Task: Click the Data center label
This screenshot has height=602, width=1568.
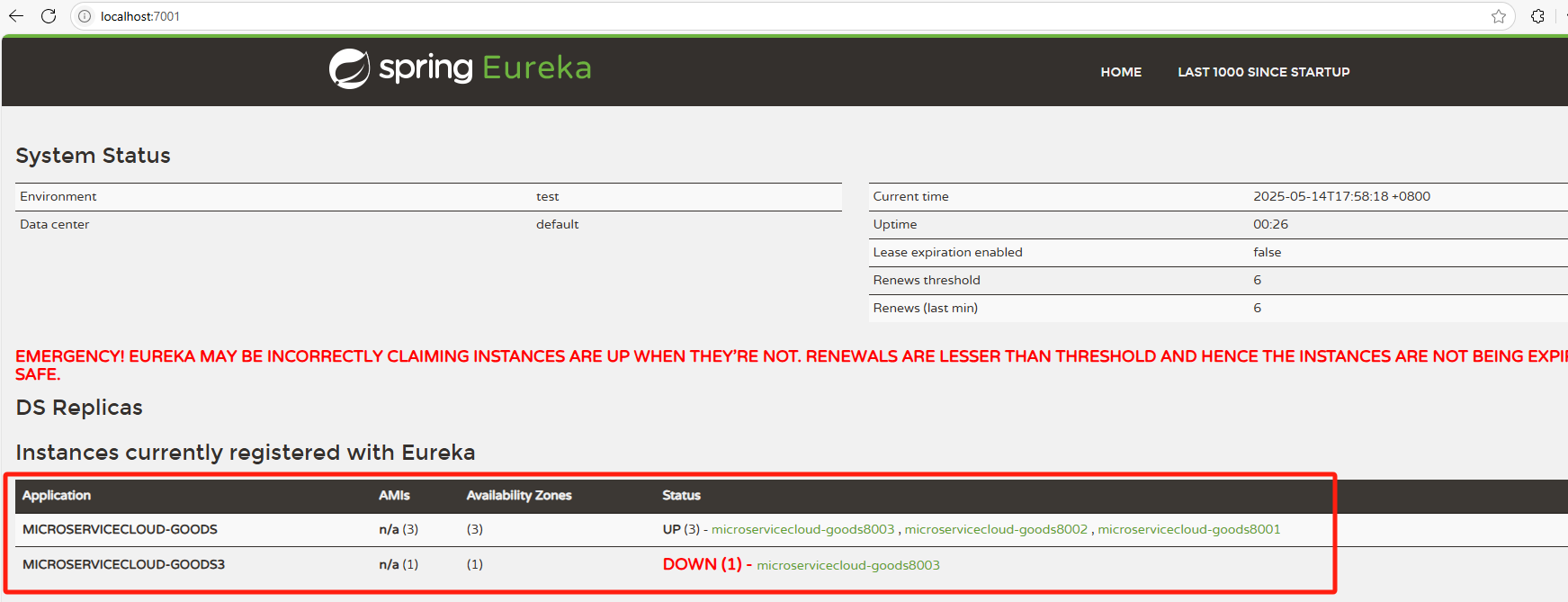Action: point(54,224)
